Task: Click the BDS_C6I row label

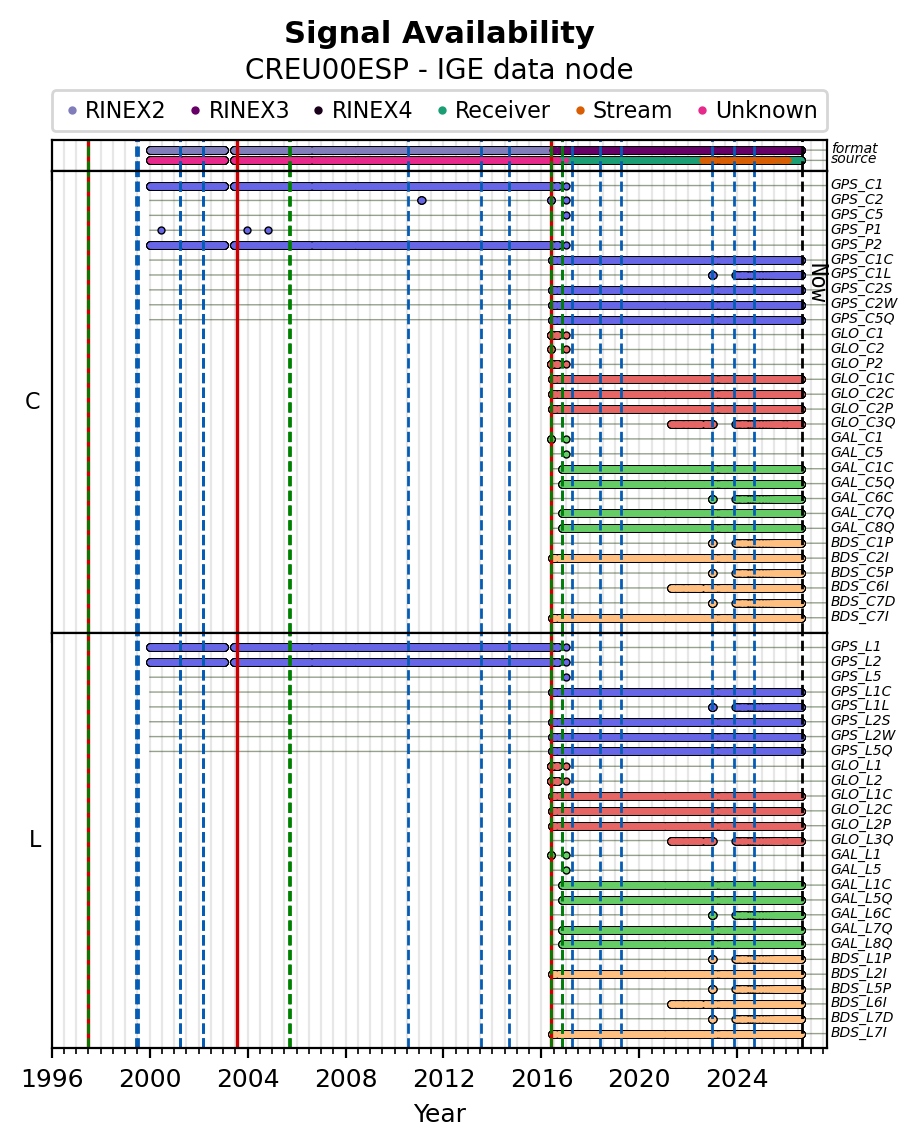Action: click(859, 587)
